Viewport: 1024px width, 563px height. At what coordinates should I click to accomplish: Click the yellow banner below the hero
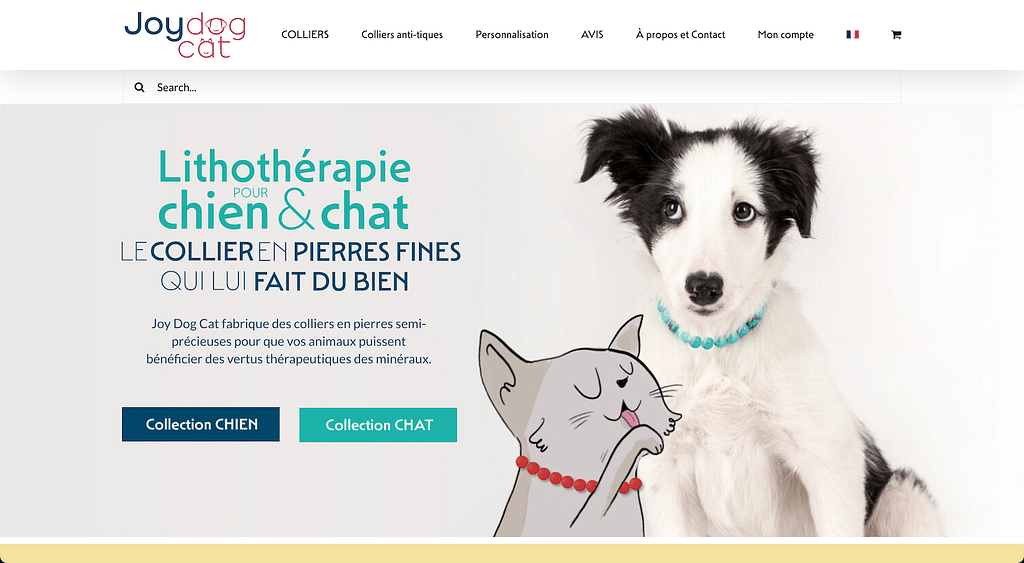512,553
